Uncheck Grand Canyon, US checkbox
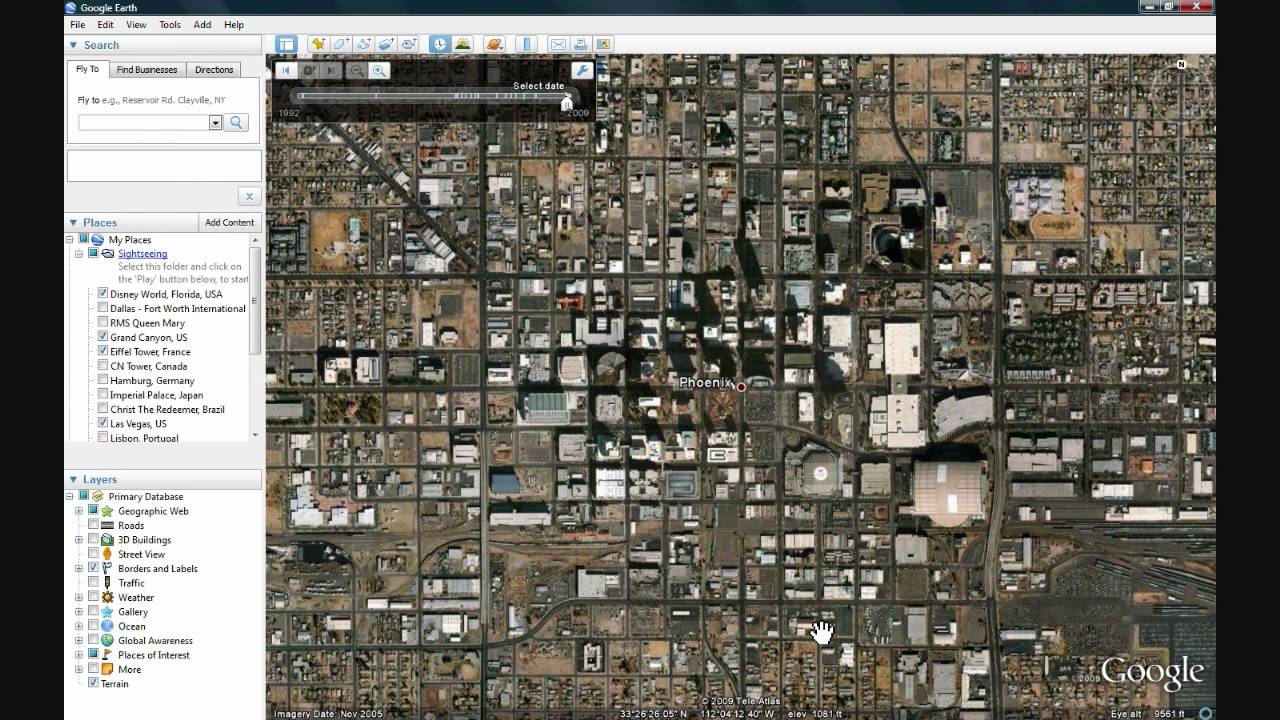Viewport: 1280px width, 720px height. (103, 337)
